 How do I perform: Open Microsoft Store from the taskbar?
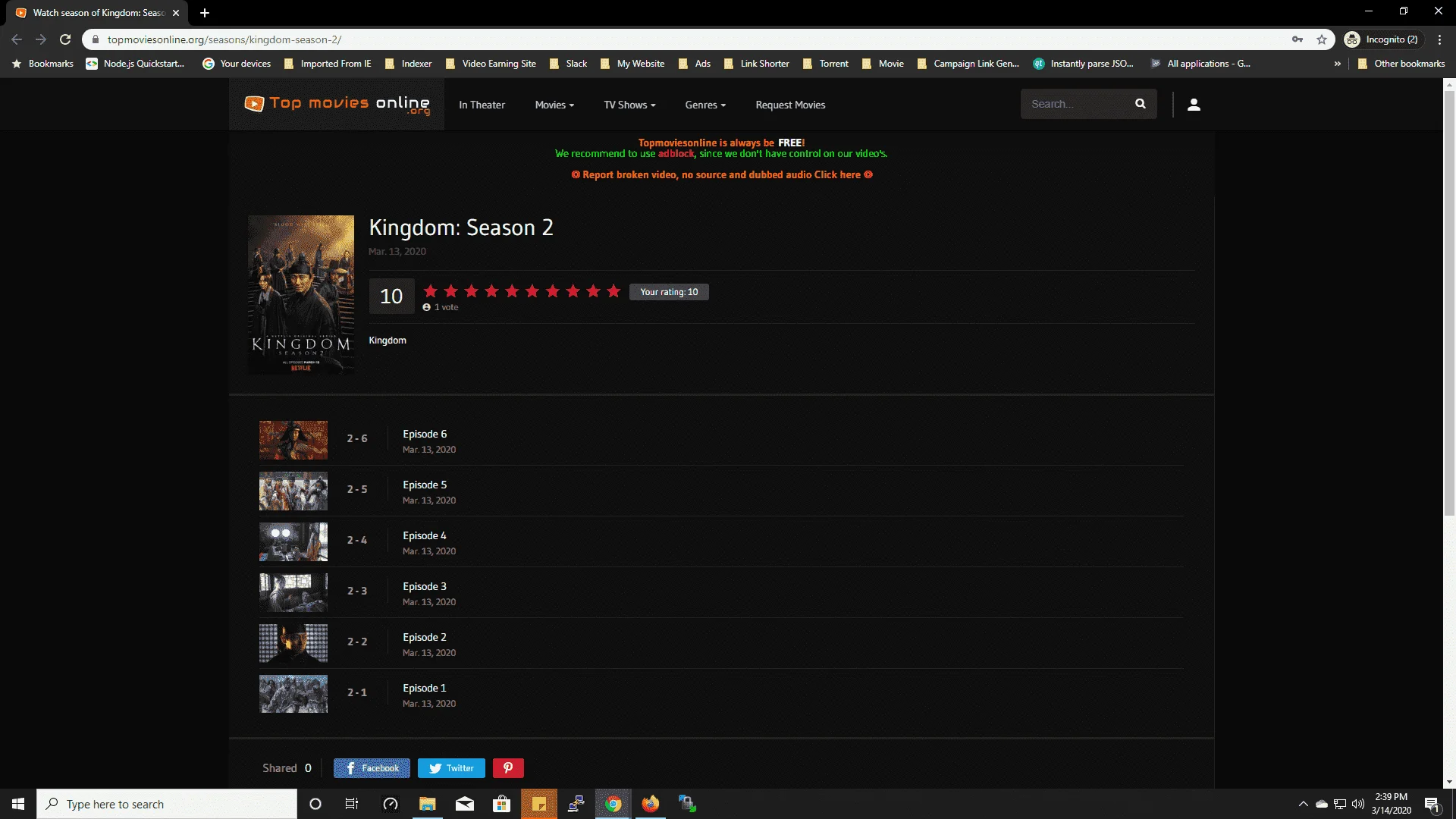[x=502, y=804]
